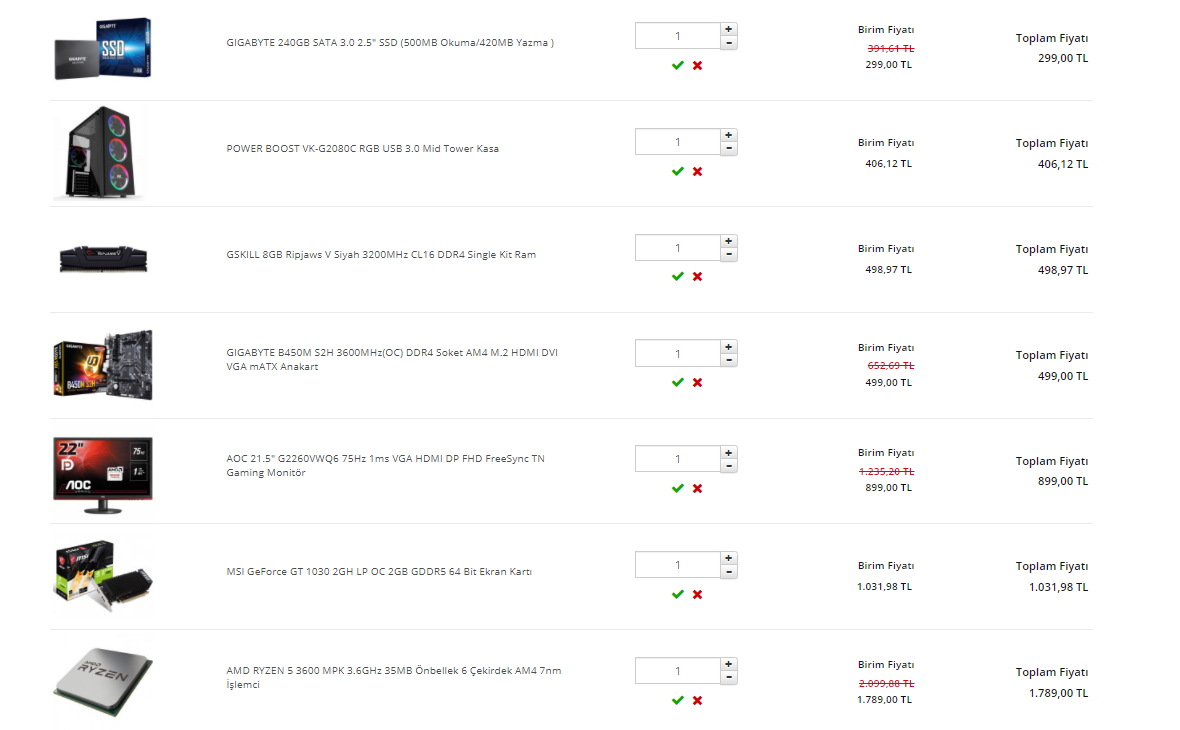Open AOC 21.5" G2260VWQ6 monitor product link

[385, 466]
